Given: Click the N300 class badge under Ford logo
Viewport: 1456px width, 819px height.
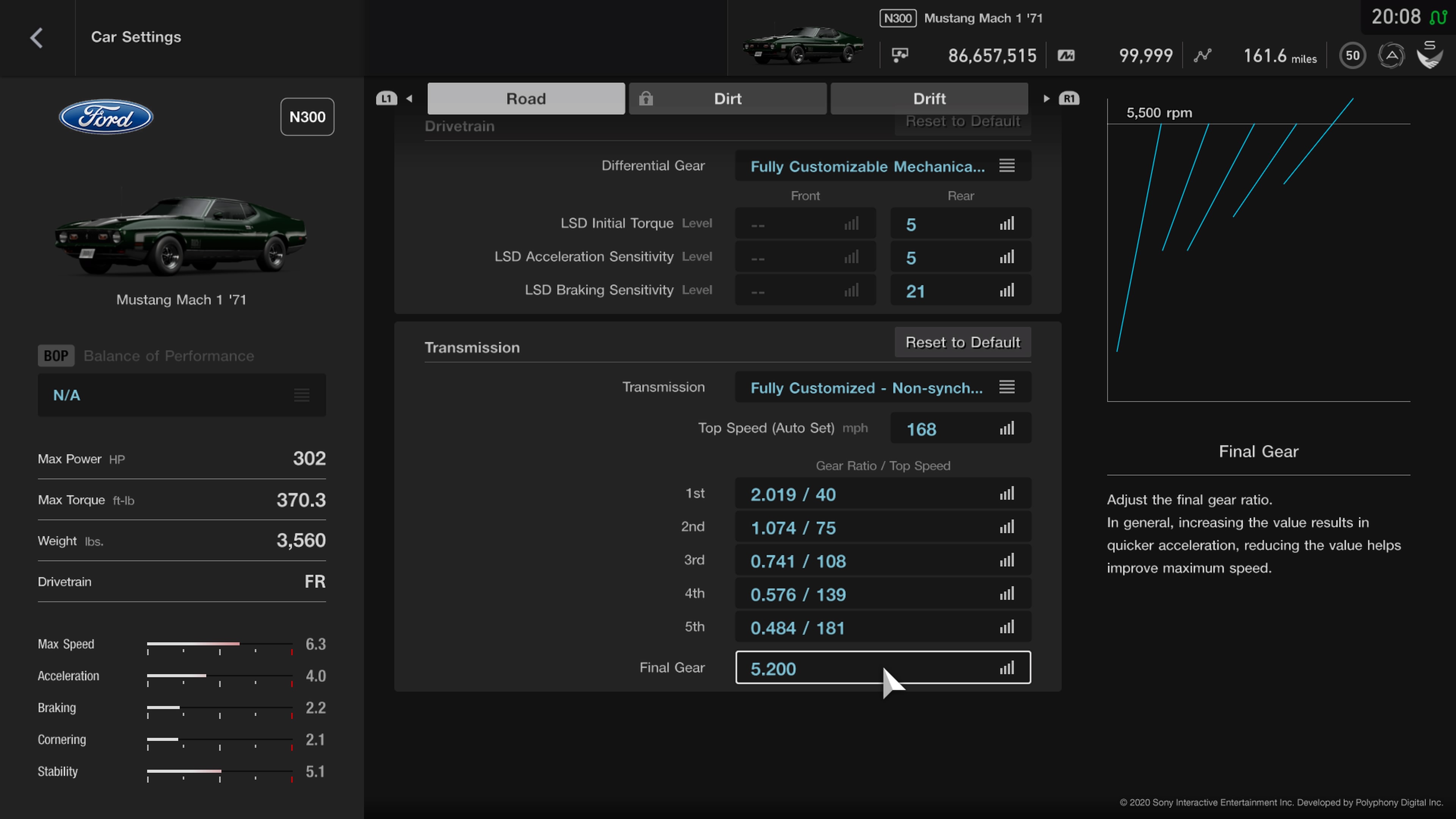Looking at the screenshot, I should (308, 117).
